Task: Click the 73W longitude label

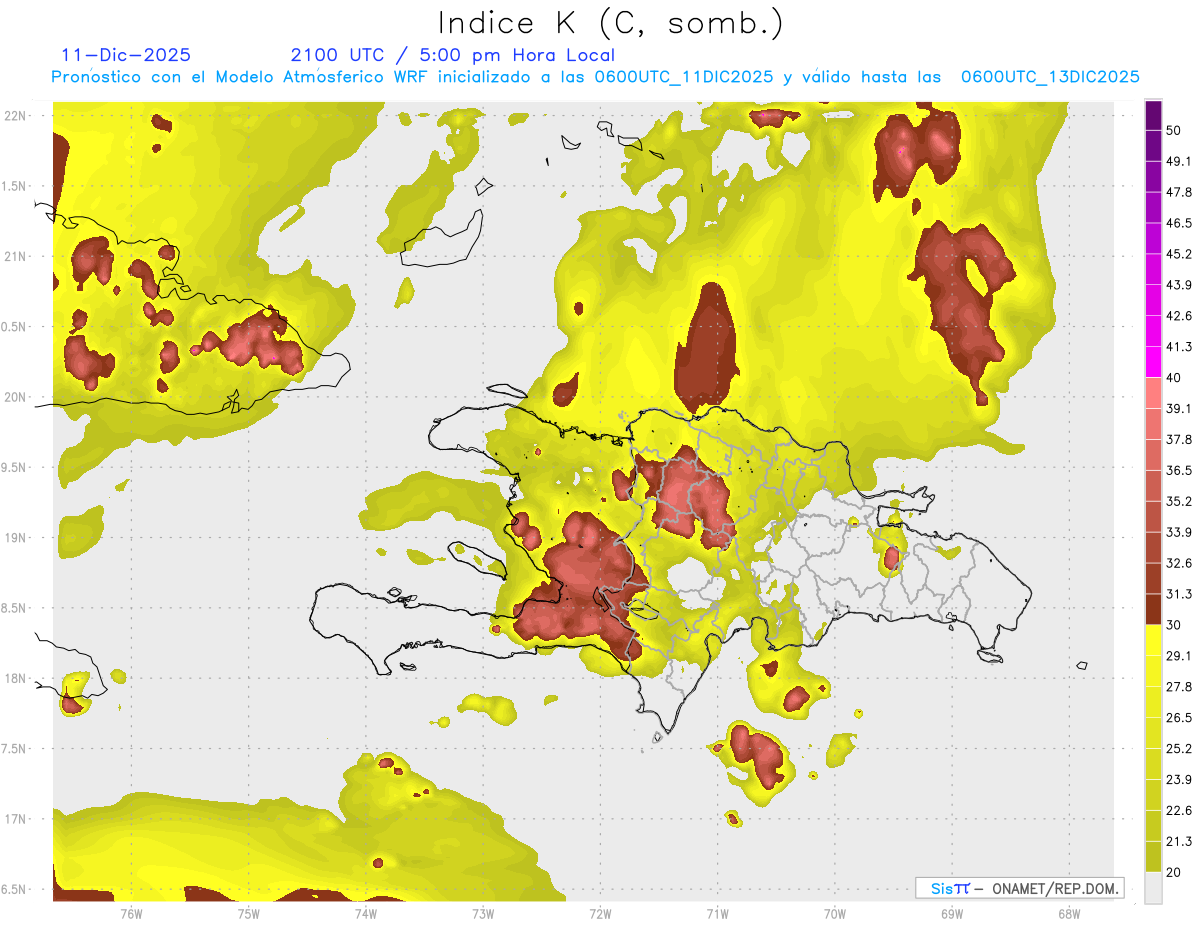Action: [483, 913]
